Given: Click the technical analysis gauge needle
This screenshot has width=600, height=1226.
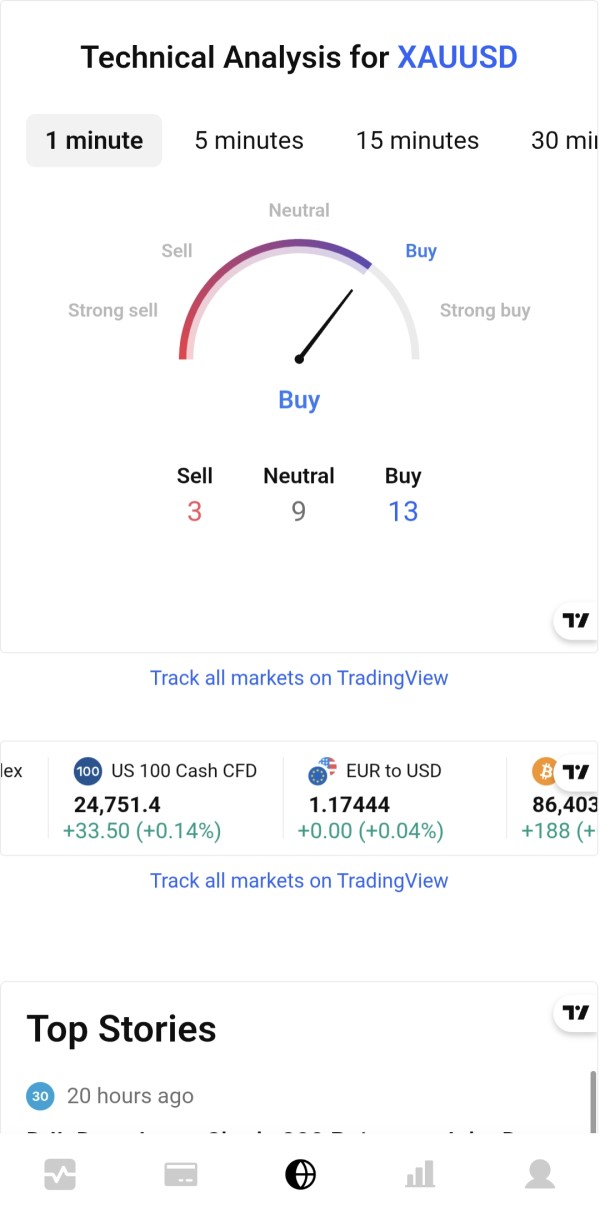Looking at the screenshot, I should [326, 324].
